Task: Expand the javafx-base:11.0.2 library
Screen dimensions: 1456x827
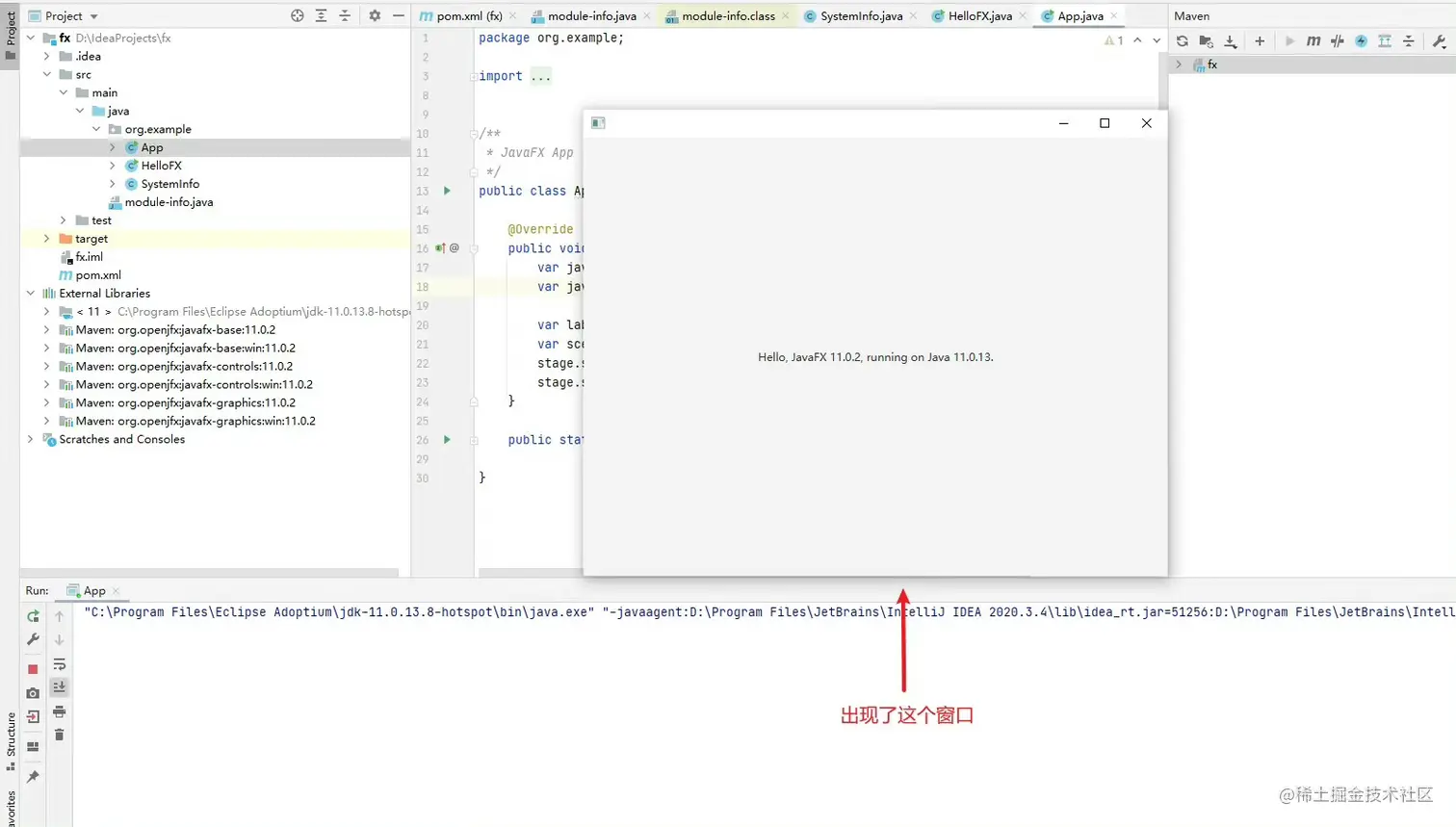Action: 47,330
